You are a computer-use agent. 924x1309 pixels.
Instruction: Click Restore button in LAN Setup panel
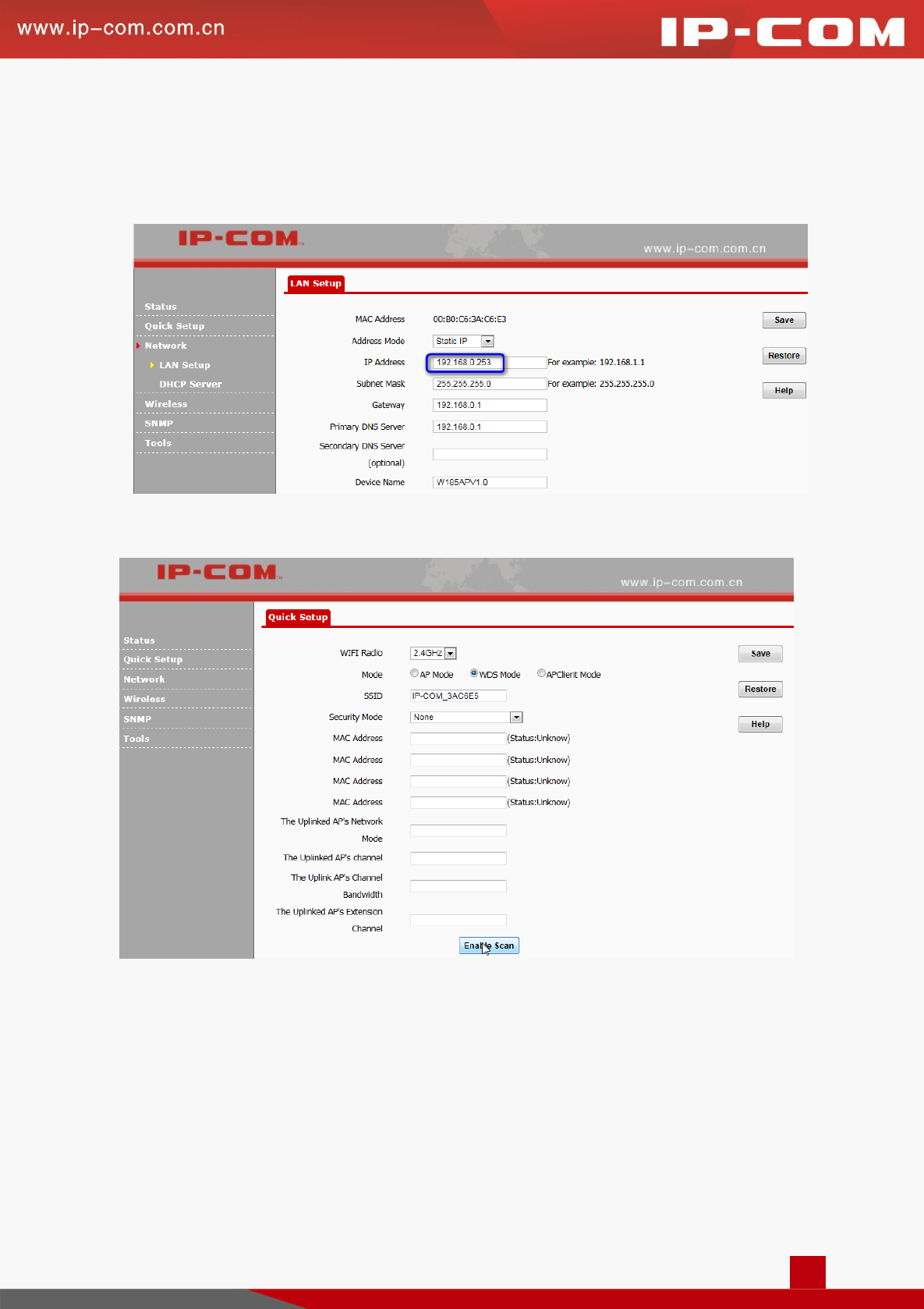(x=784, y=356)
